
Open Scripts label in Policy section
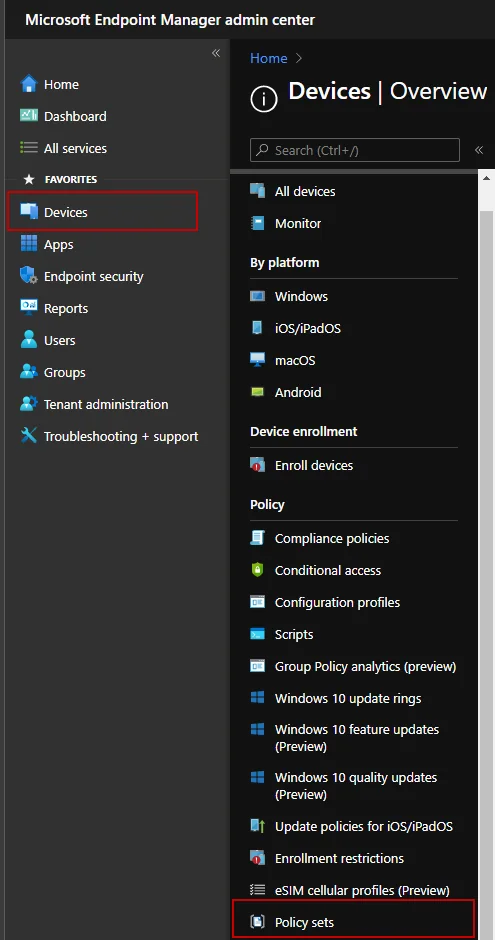click(294, 634)
